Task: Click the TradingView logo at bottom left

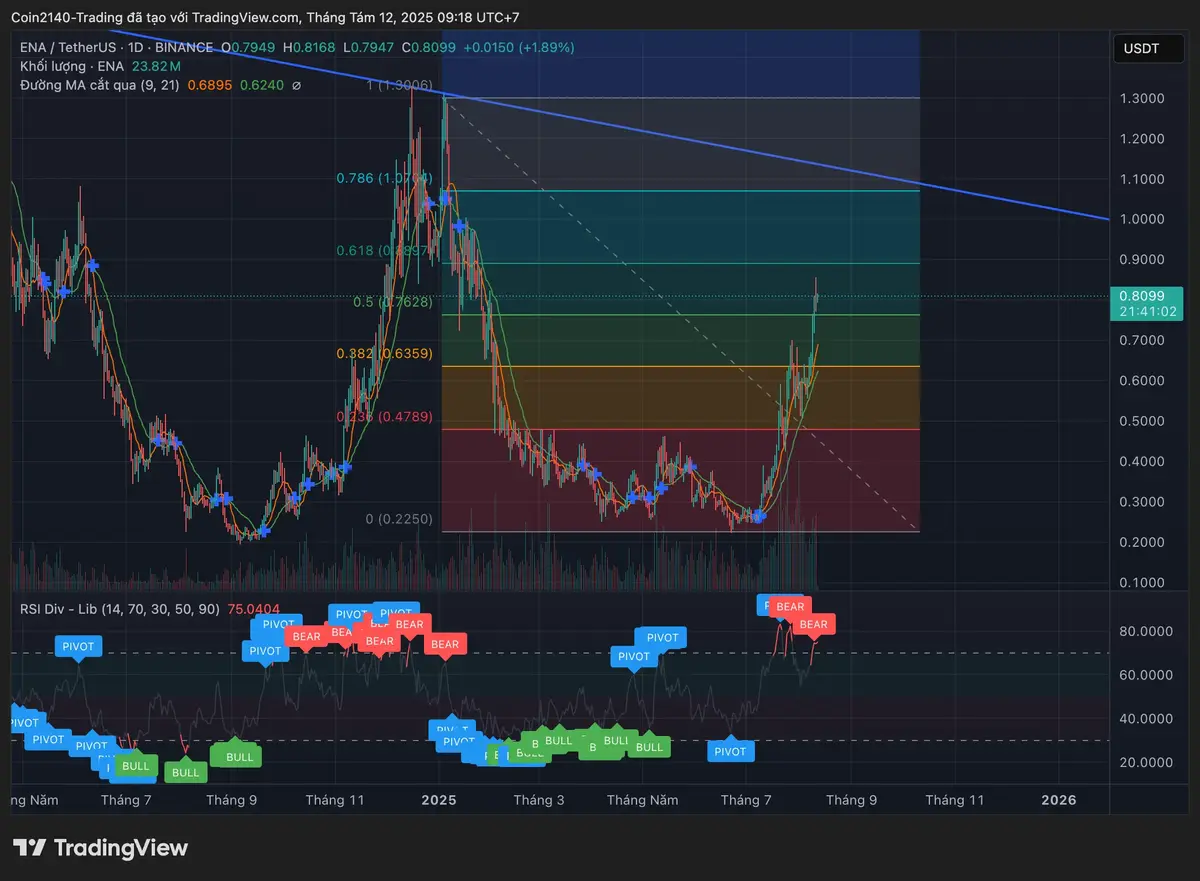Action: (100, 848)
